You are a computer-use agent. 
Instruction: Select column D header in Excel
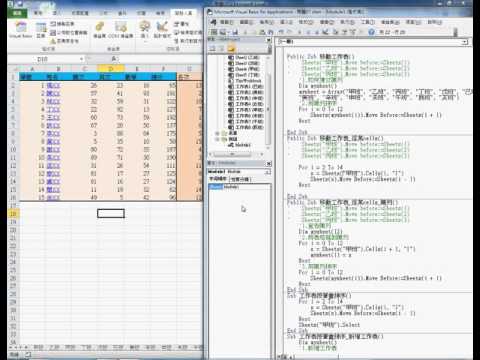pos(111,69)
